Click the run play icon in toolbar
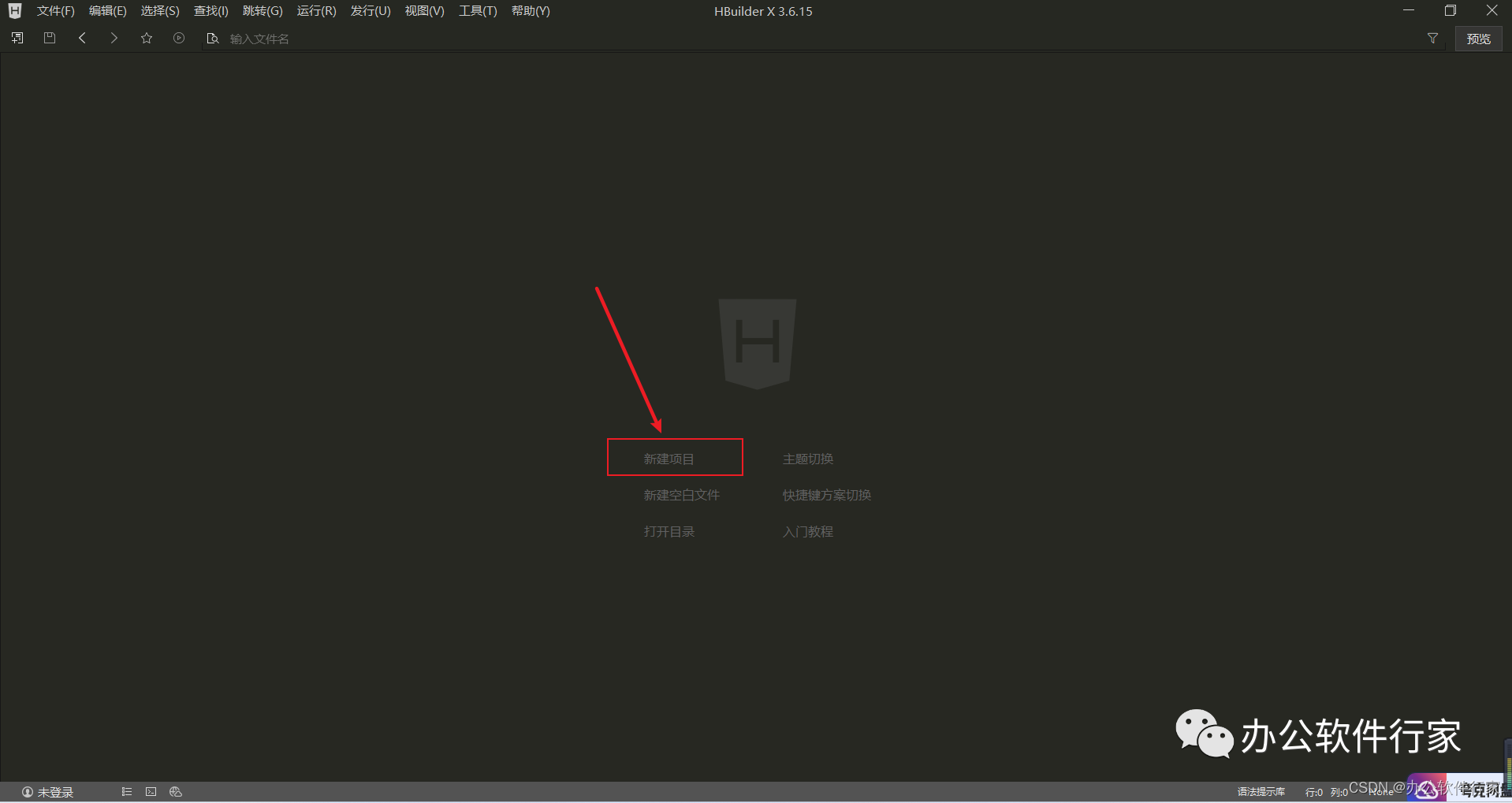This screenshot has width=1512, height=803. 179,38
